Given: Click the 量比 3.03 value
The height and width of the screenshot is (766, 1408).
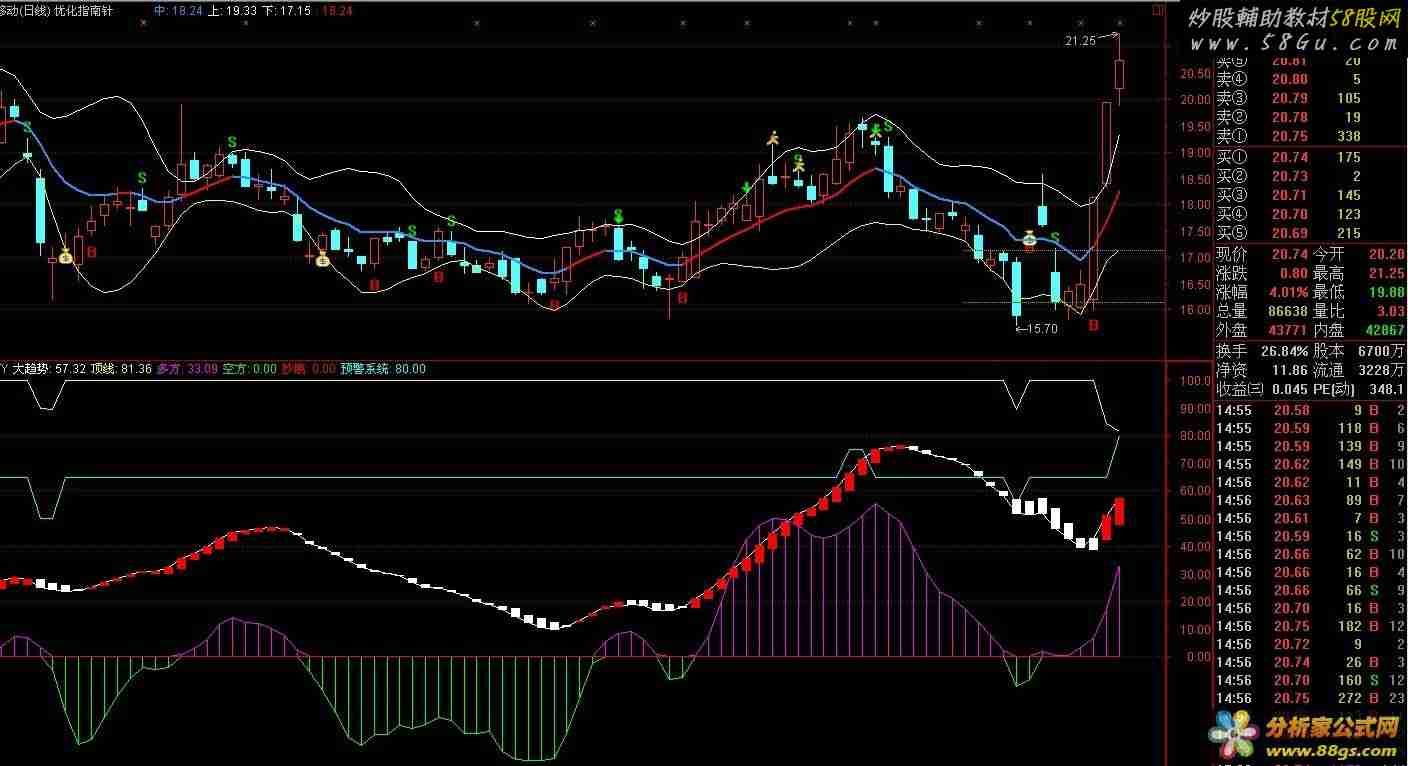Looking at the screenshot, I should [x=1389, y=311].
